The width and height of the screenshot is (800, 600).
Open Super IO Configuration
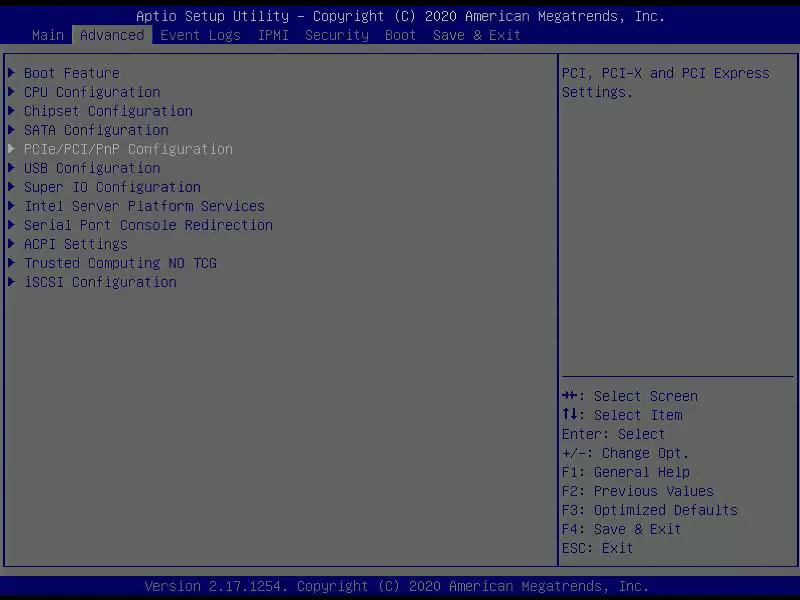(x=113, y=187)
